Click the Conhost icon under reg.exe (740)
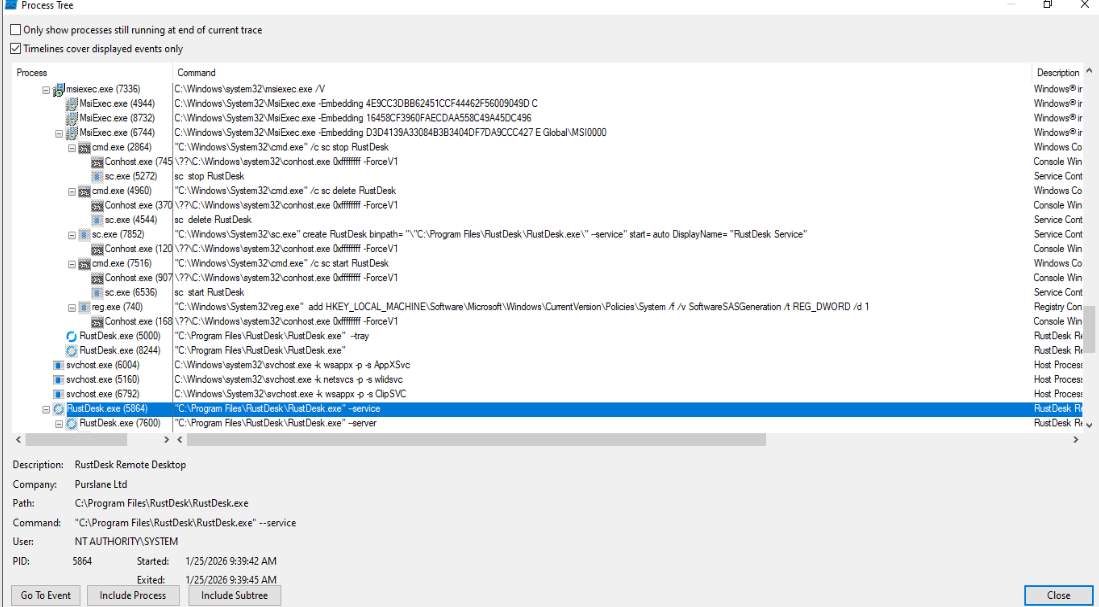The image size is (1099, 607). (x=97, y=321)
